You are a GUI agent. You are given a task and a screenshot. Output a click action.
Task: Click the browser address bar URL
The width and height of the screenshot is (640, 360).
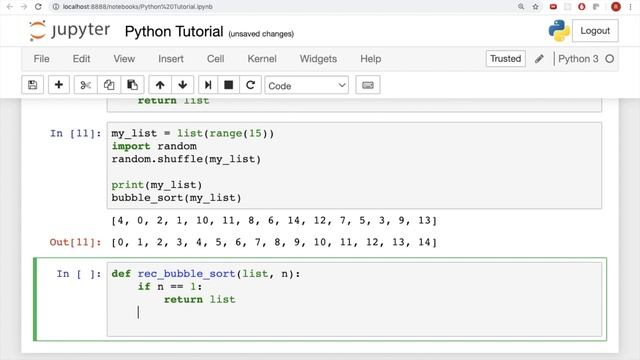(x=138, y=7)
